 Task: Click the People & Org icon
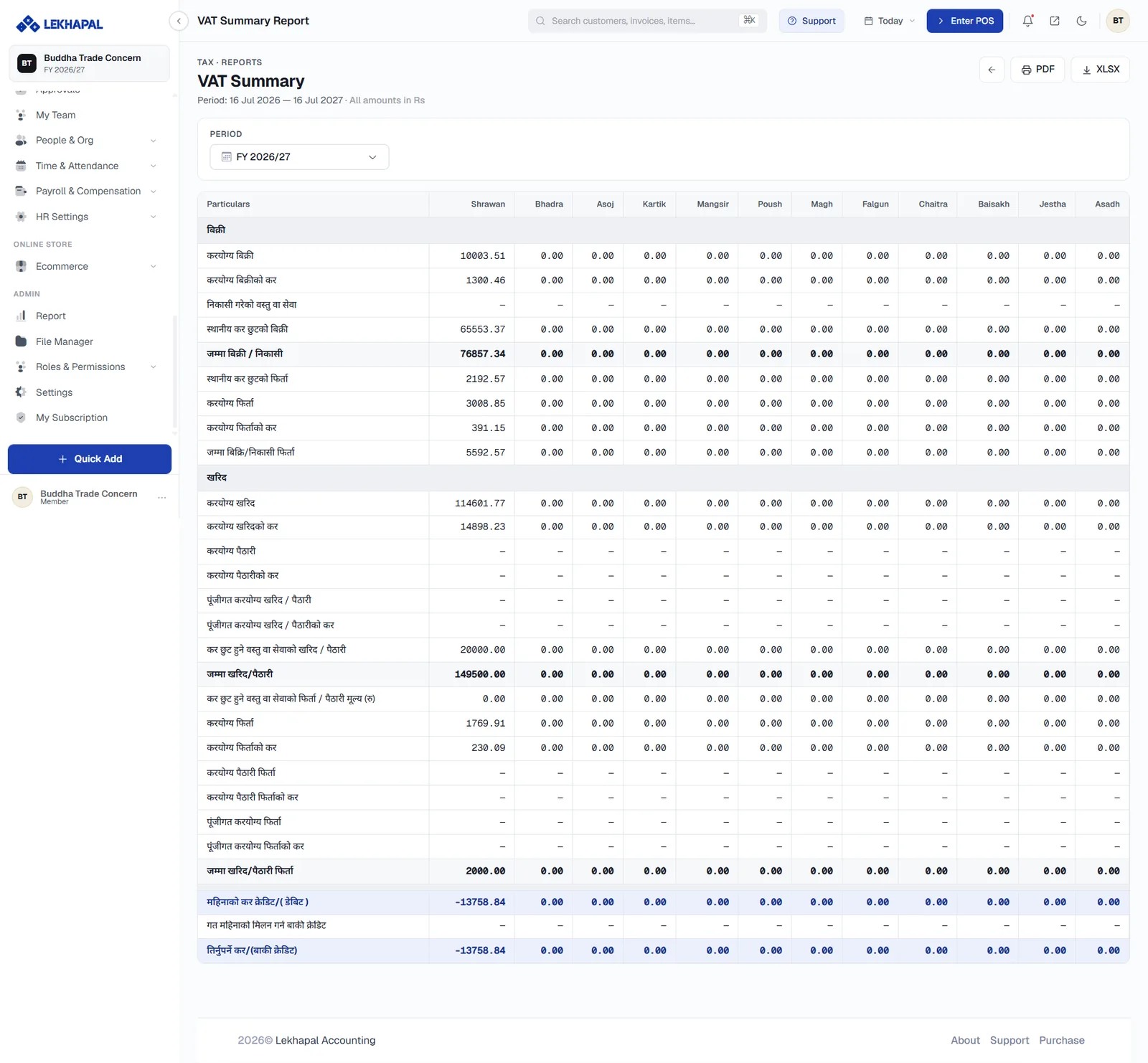(x=21, y=141)
